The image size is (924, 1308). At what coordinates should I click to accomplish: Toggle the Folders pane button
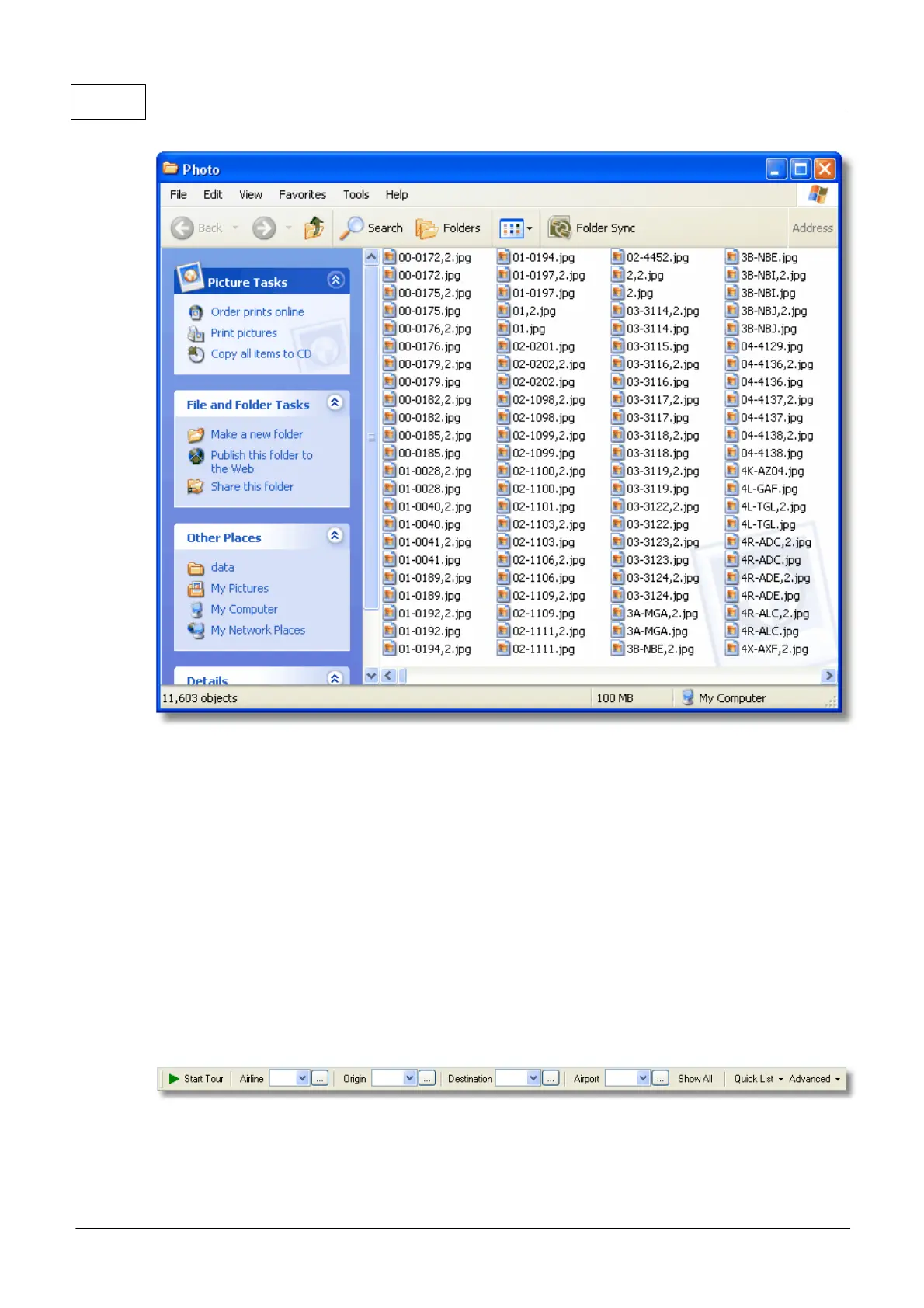tap(448, 228)
